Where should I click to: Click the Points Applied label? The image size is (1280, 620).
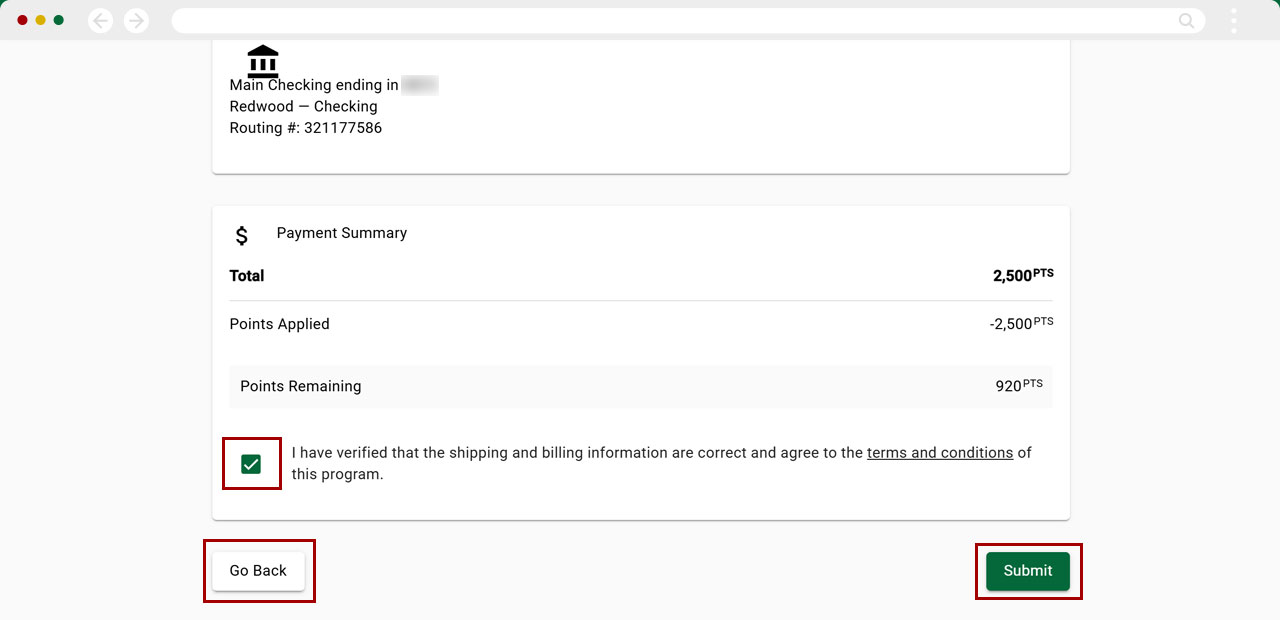click(279, 324)
